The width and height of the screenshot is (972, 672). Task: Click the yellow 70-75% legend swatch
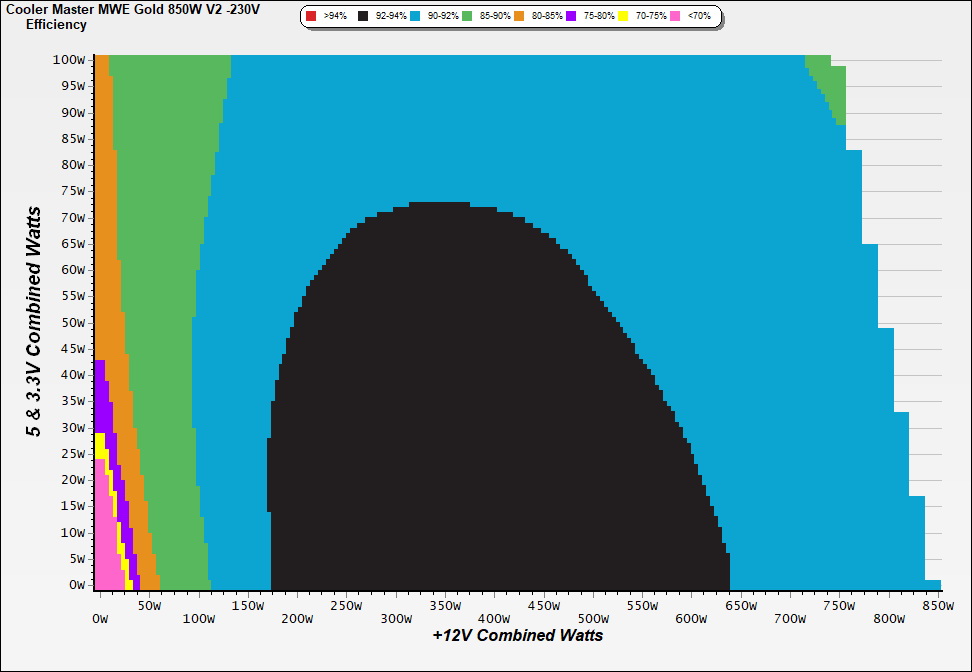(x=623, y=17)
